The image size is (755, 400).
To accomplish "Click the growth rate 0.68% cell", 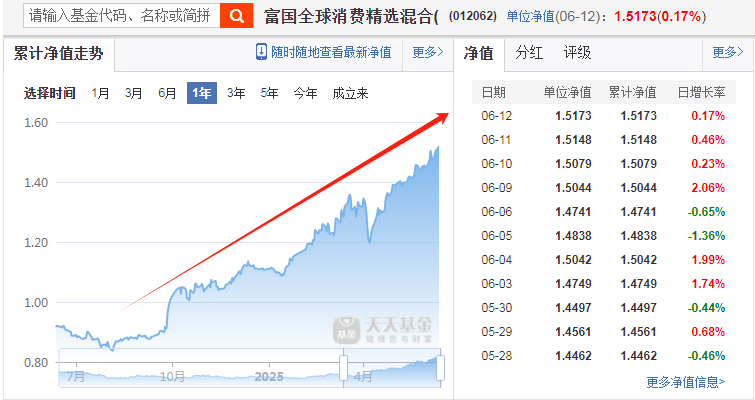I will click(x=708, y=332).
